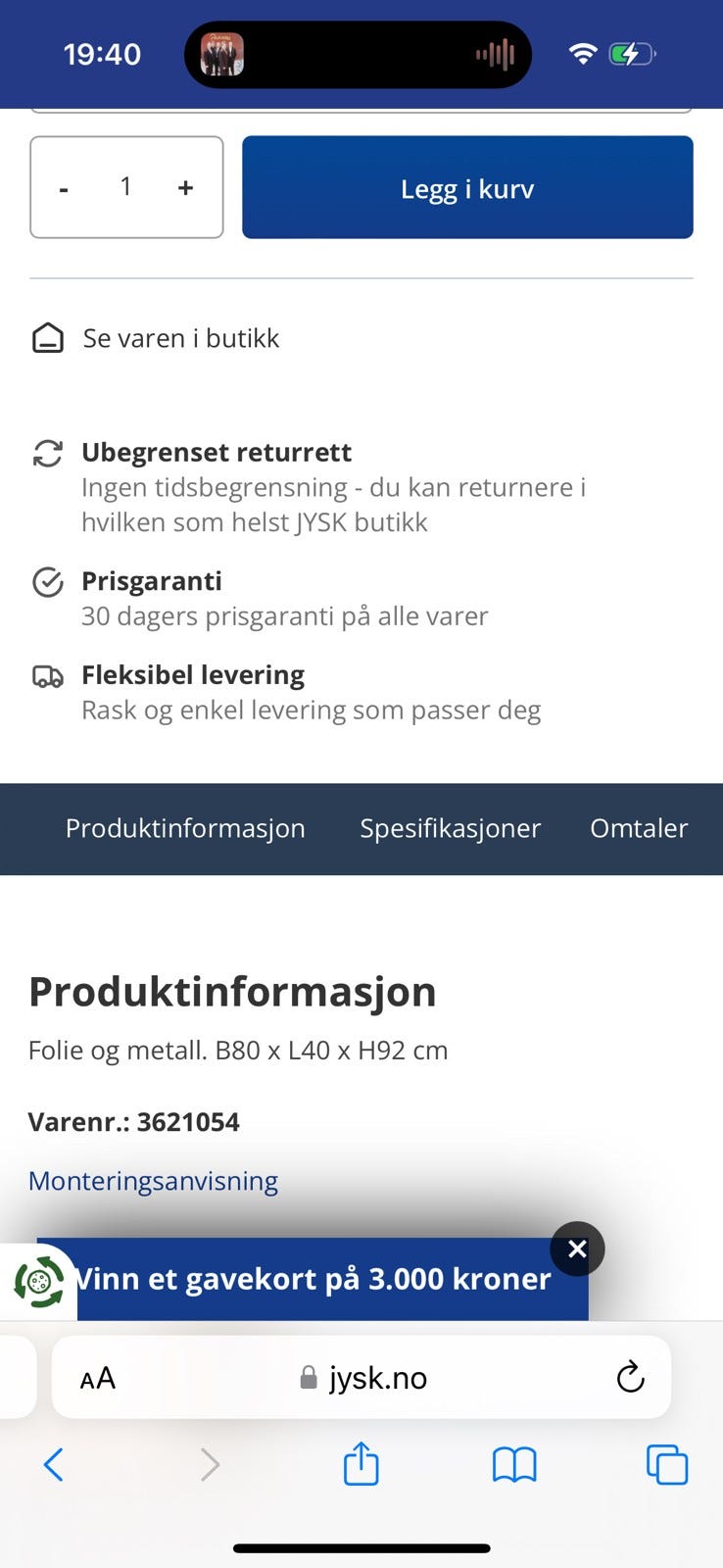Viewport: 723px width, 1568px height.
Task: Open the Safari share sheet
Action: pyautogui.click(x=361, y=1464)
